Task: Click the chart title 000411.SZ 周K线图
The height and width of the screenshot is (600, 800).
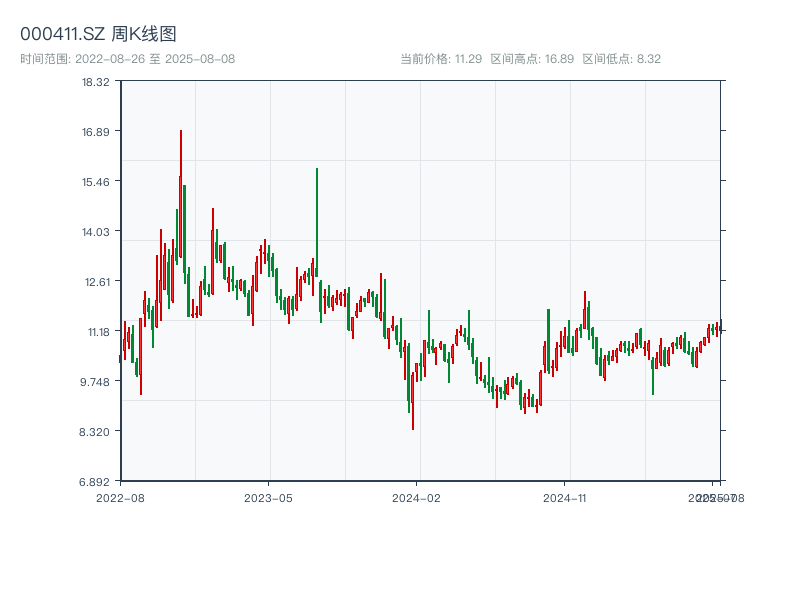Action: [98, 34]
